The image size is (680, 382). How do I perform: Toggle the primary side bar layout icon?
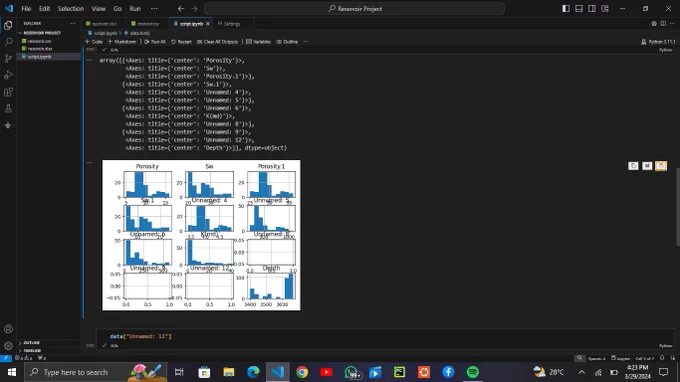click(566, 9)
